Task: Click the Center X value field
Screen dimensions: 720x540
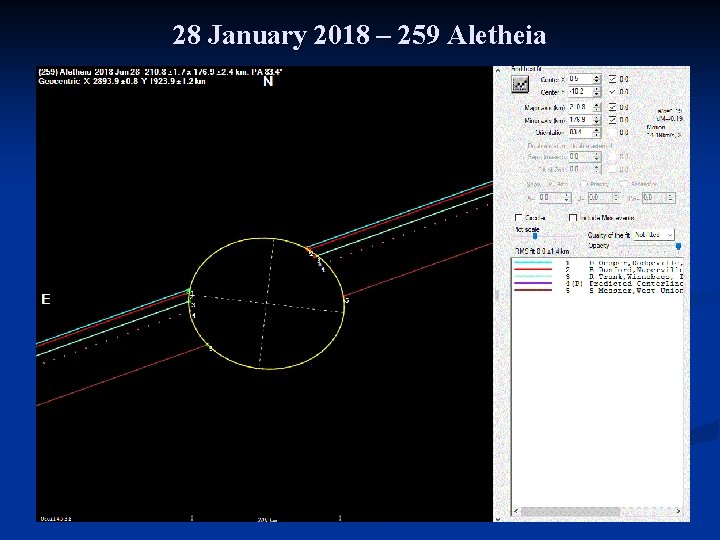Action: pos(580,79)
